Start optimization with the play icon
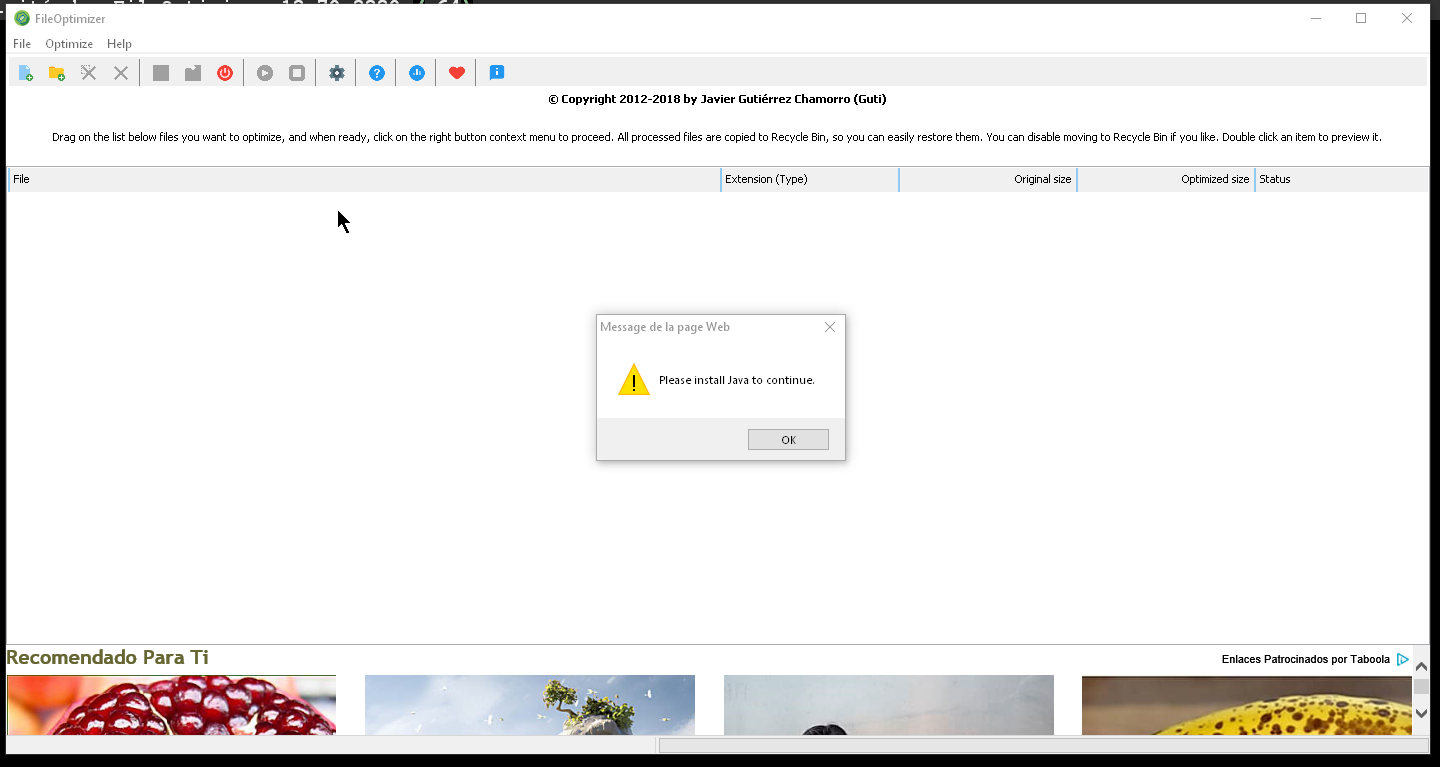The image size is (1440, 767). pos(265,73)
